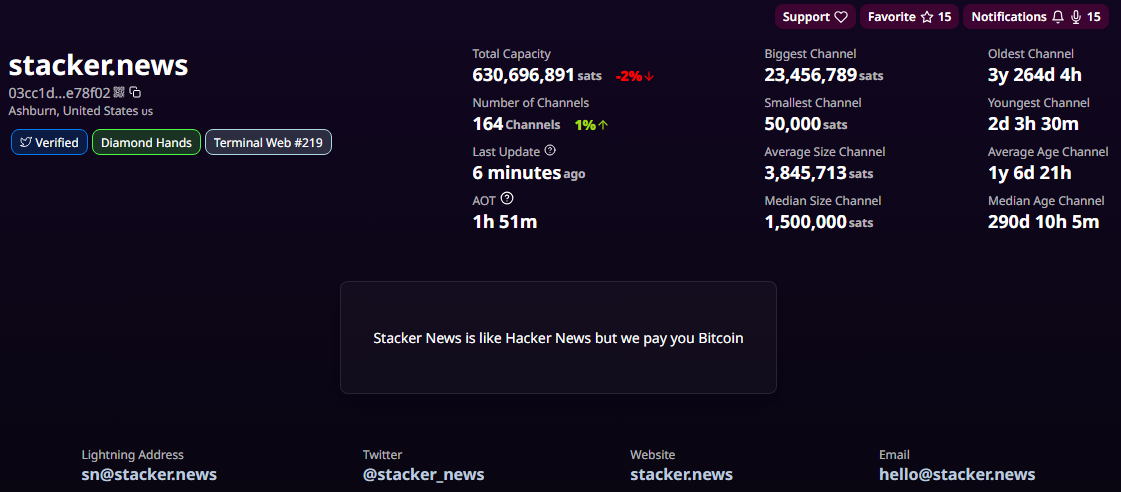Click the Last Update help icon

pyautogui.click(x=550, y=151)
